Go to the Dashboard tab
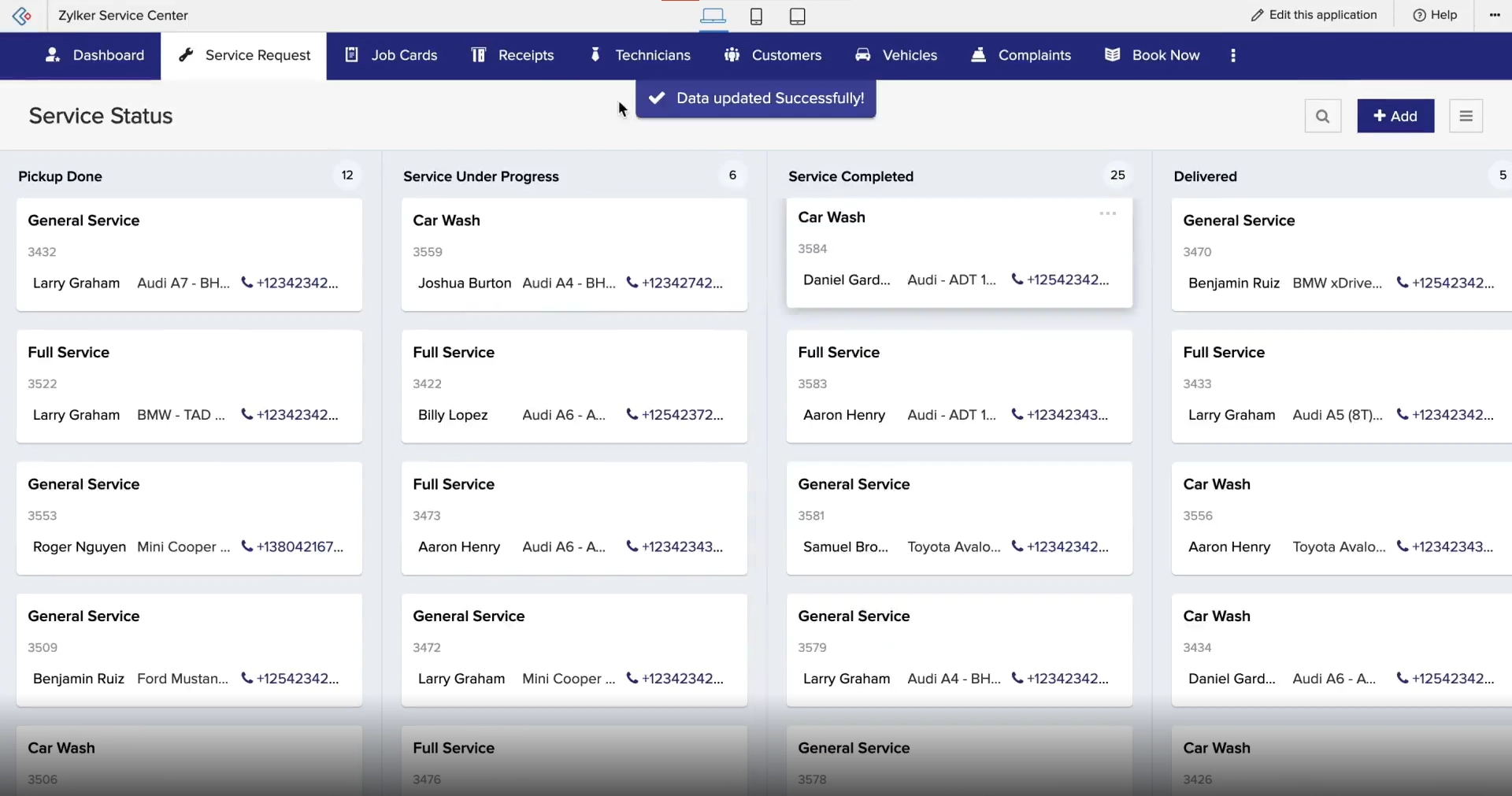The height and width of the screenshot is (796, 1512). [x=94, y=55]
